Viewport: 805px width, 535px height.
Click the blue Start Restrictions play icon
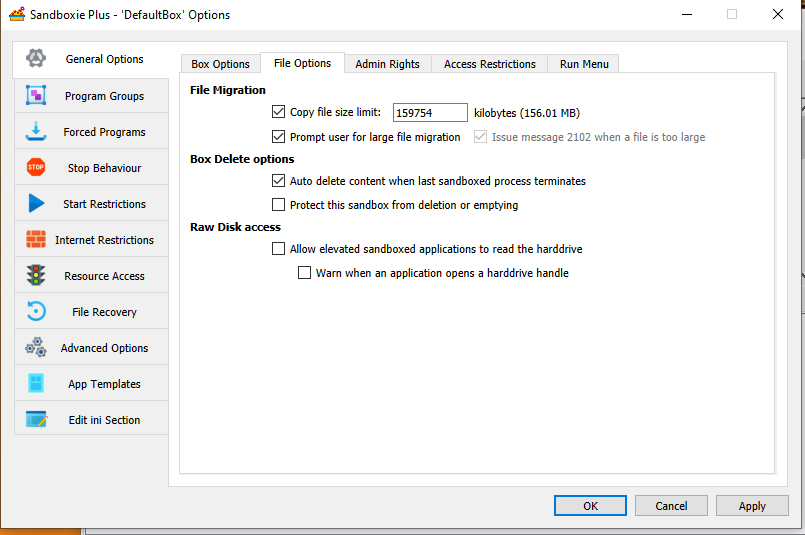coord(36,203)
